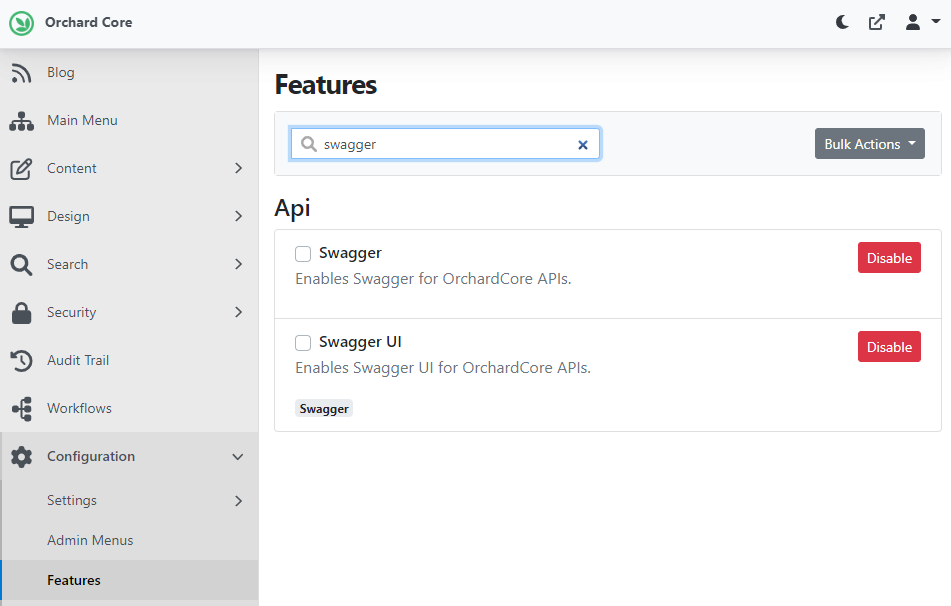Click magnifier icon in features search box
Screen dimensions: 951x606
(x=309, y=144)
